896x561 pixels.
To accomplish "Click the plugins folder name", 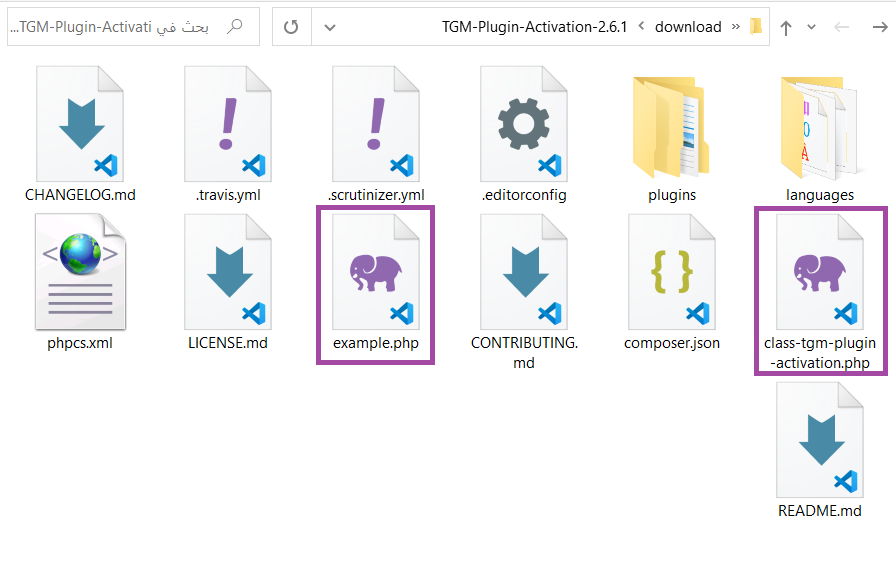I will [672, 195].
